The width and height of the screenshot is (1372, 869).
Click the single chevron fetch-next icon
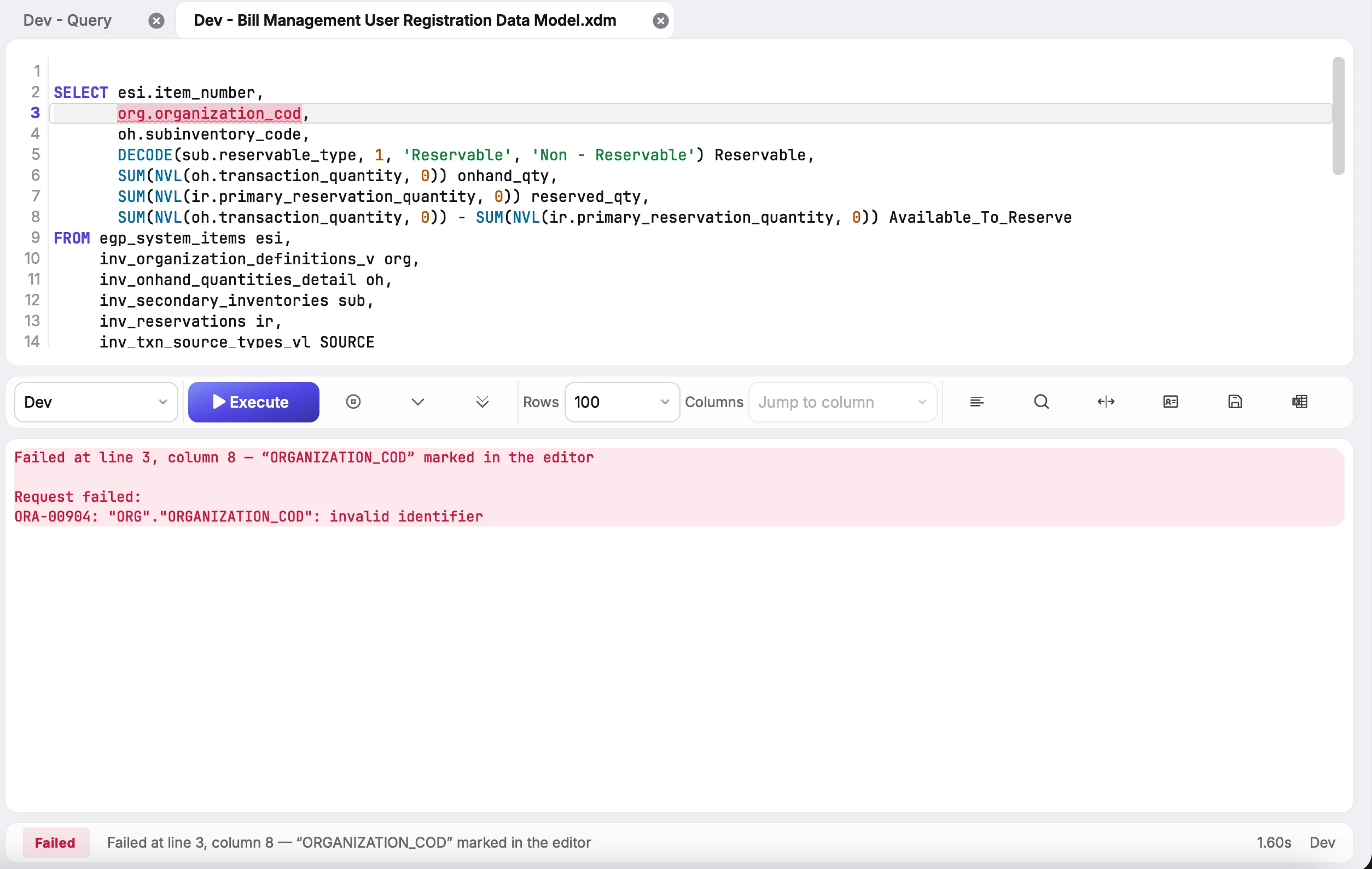pos(417,402)
